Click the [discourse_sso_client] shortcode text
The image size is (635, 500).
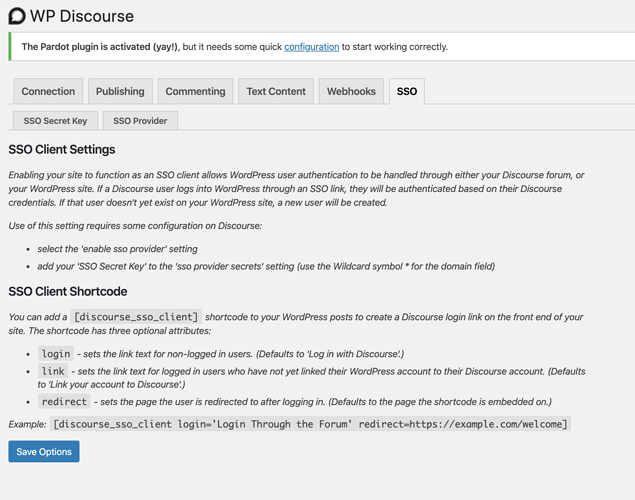click(136, 317)
